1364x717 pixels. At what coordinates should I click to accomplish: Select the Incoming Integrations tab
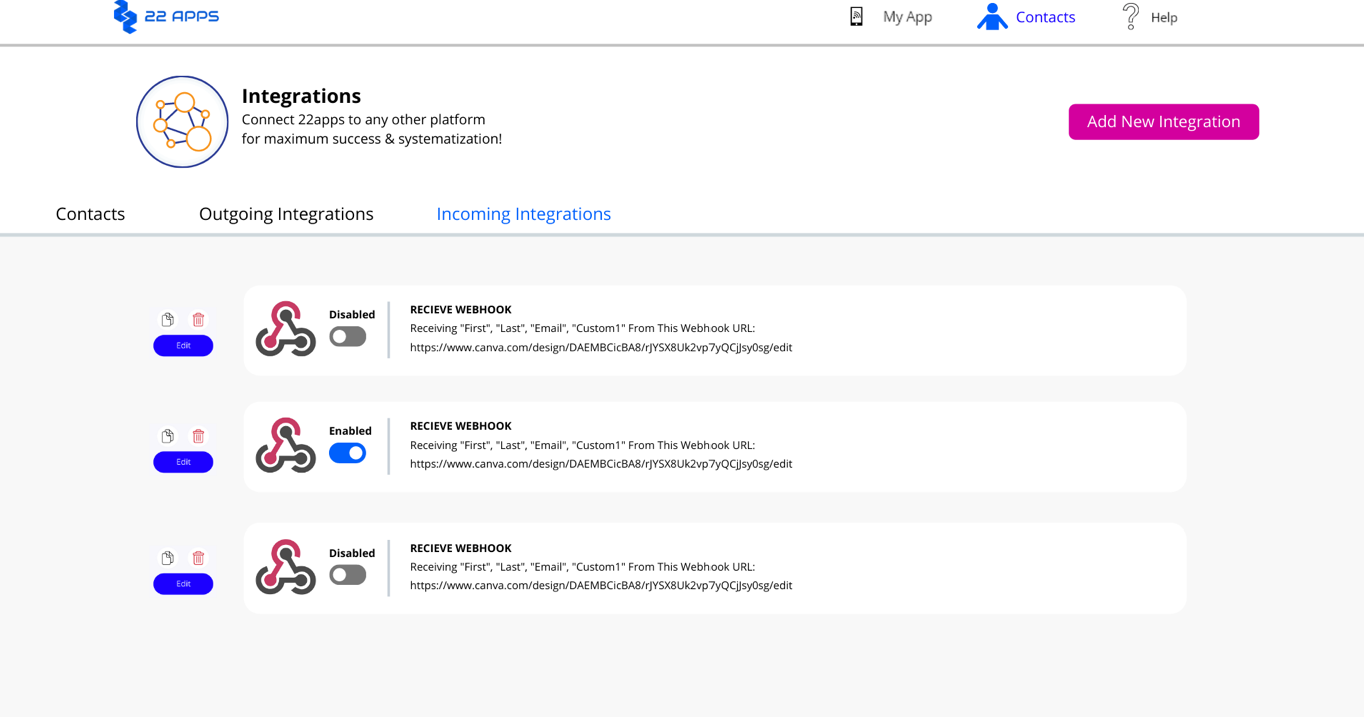pyautogui.click(x=523, y=214)
